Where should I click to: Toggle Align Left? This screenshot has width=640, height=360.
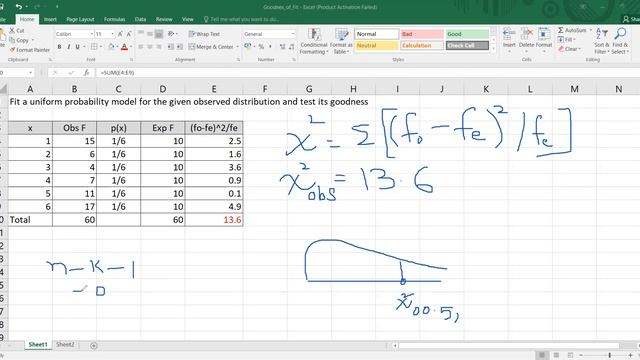tap(141, 47)
